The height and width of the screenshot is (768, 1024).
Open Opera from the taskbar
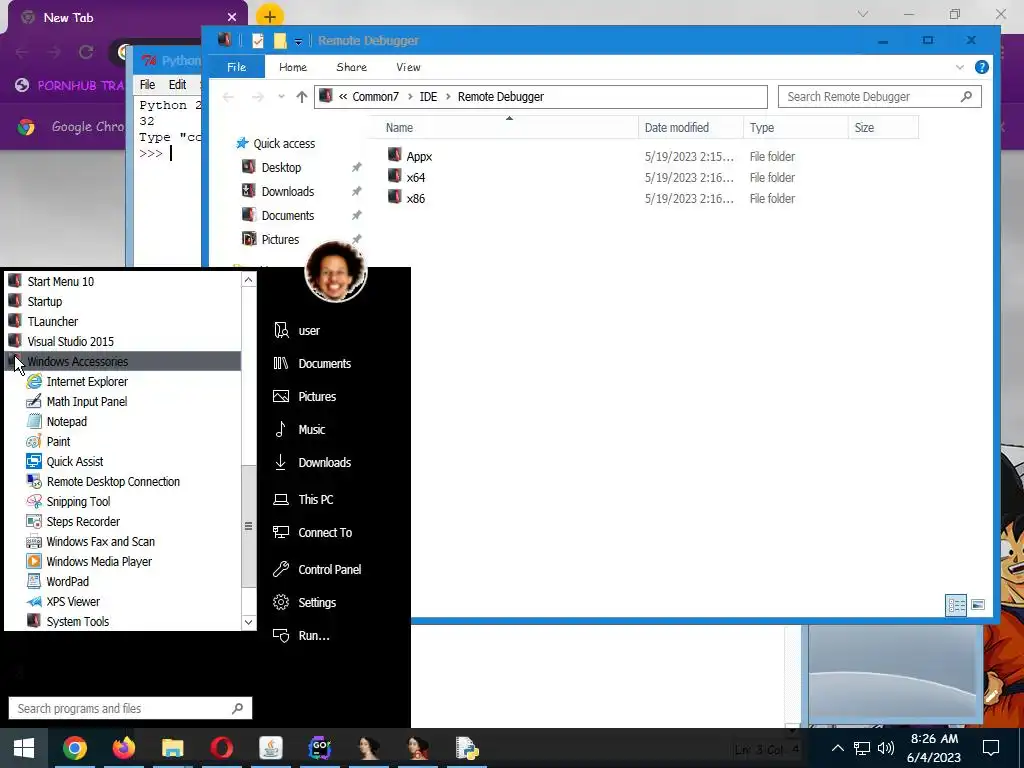(221, 748)
